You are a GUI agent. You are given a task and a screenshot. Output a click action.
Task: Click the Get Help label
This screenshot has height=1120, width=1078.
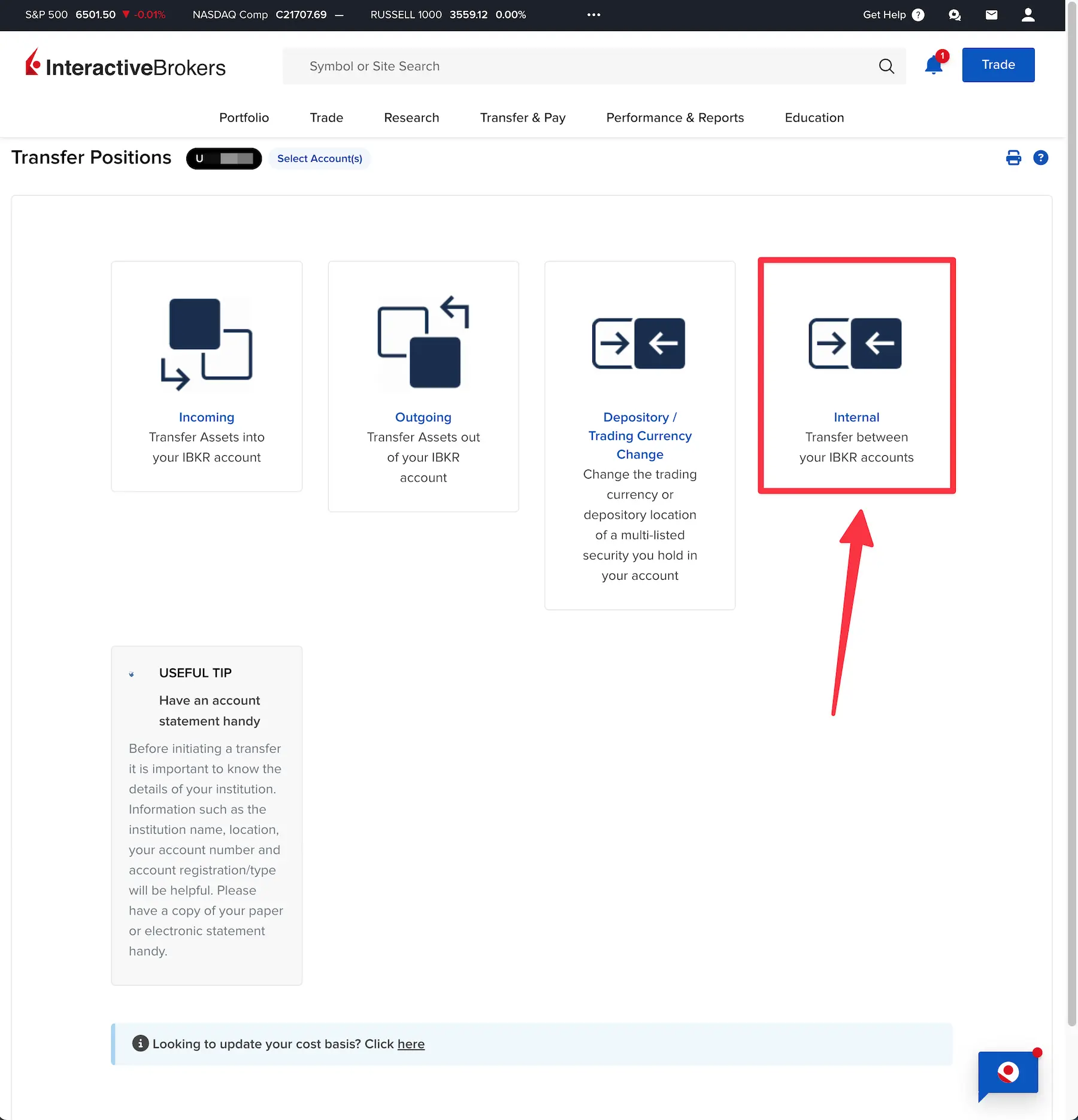885,15
